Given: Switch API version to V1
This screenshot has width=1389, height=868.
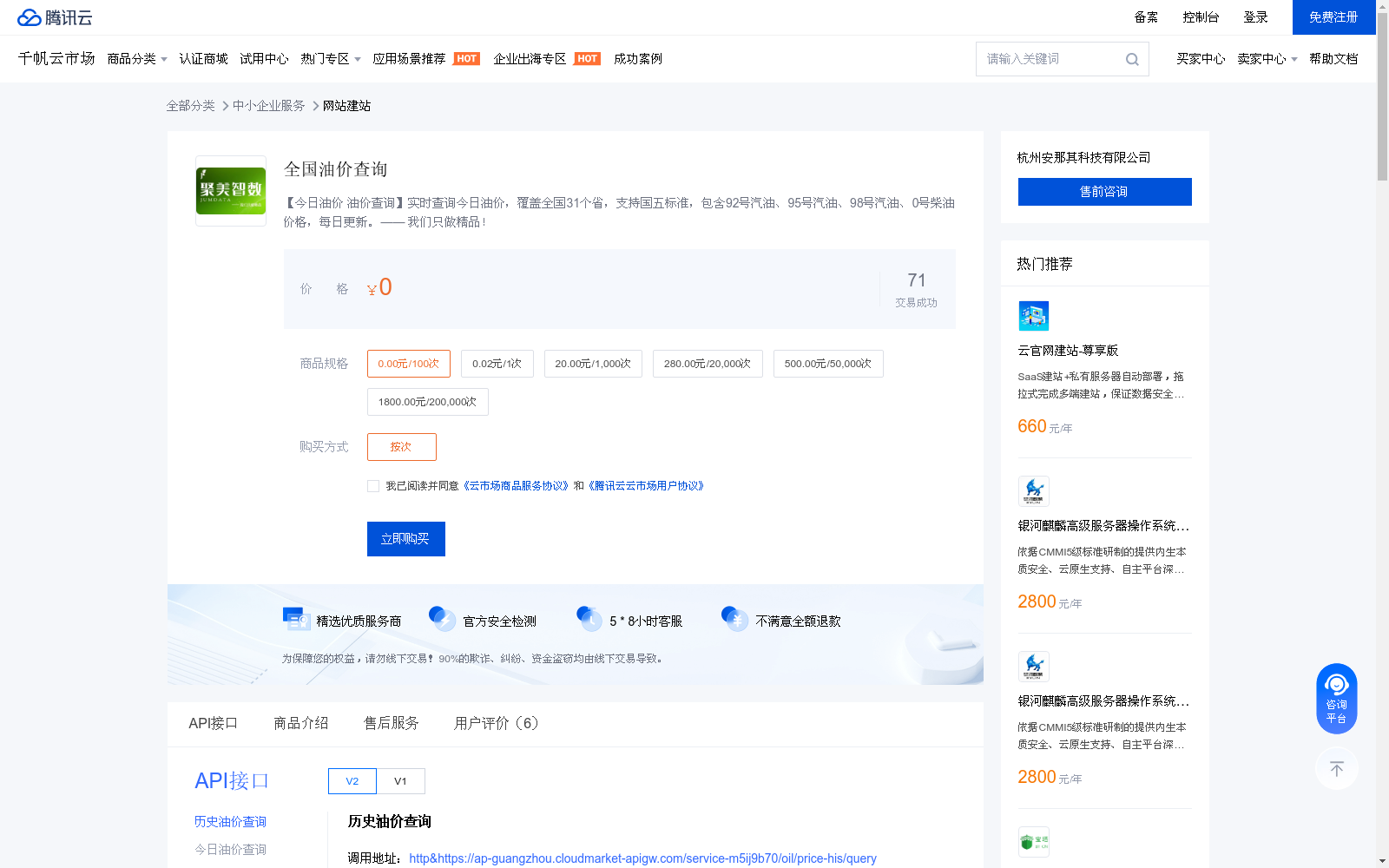Looking at the screenshot, I should pos(401,781).
